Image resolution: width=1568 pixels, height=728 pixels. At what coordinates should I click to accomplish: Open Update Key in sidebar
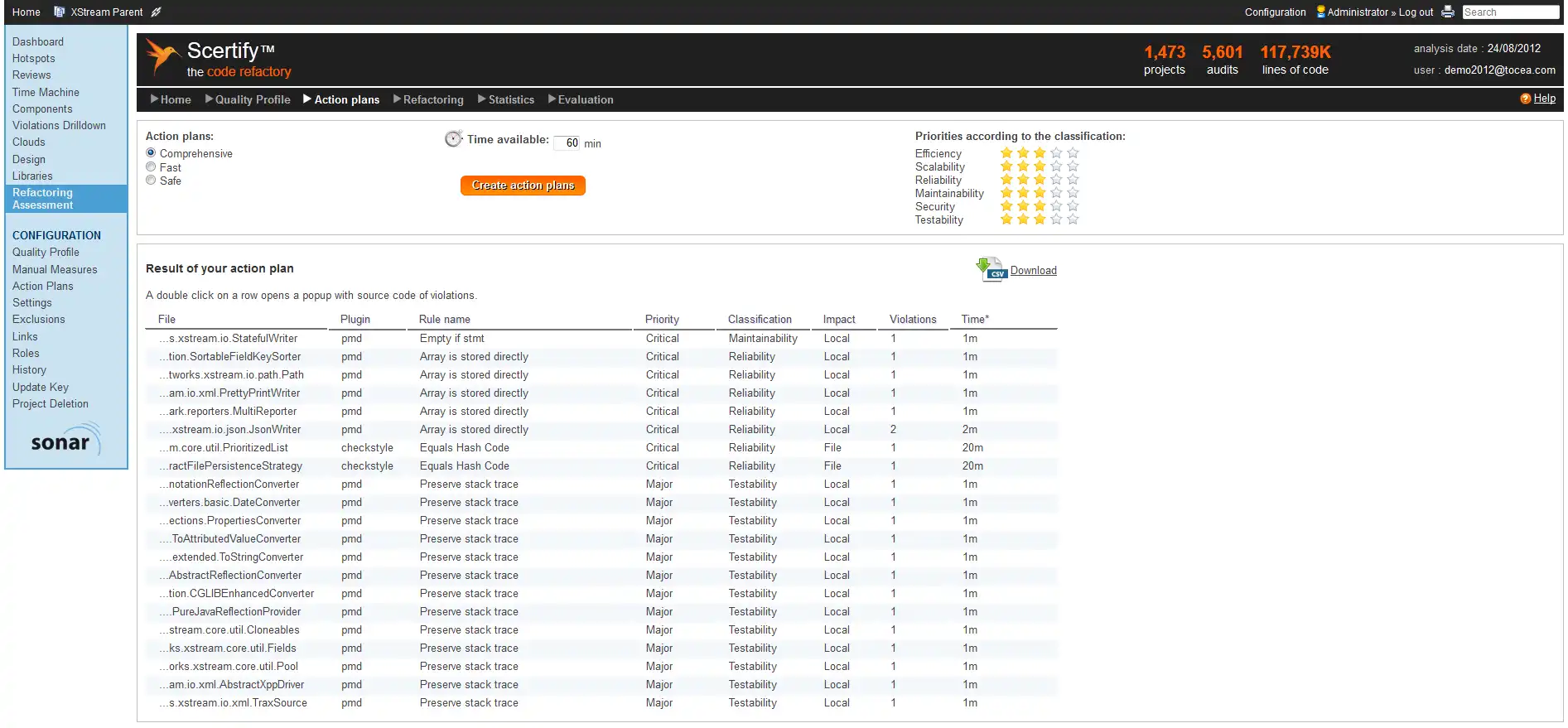[x=40, y=388]
